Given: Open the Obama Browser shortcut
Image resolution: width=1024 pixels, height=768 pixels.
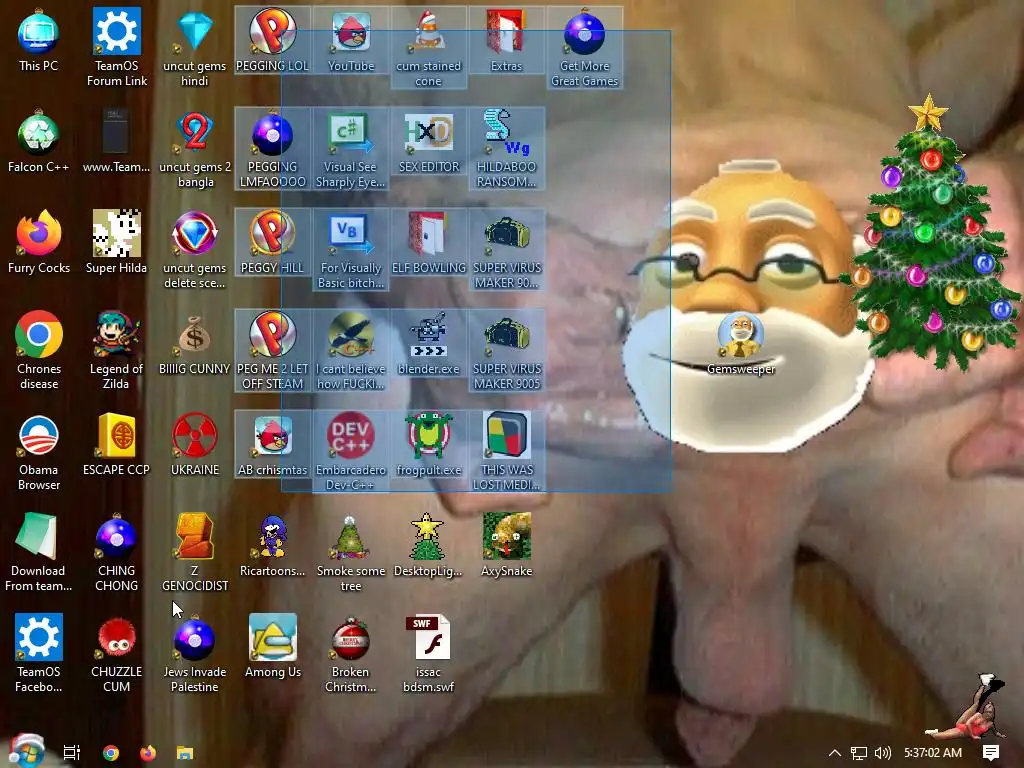Looking at the screenshot, I should pyautogui.click(x=39, y=453).
